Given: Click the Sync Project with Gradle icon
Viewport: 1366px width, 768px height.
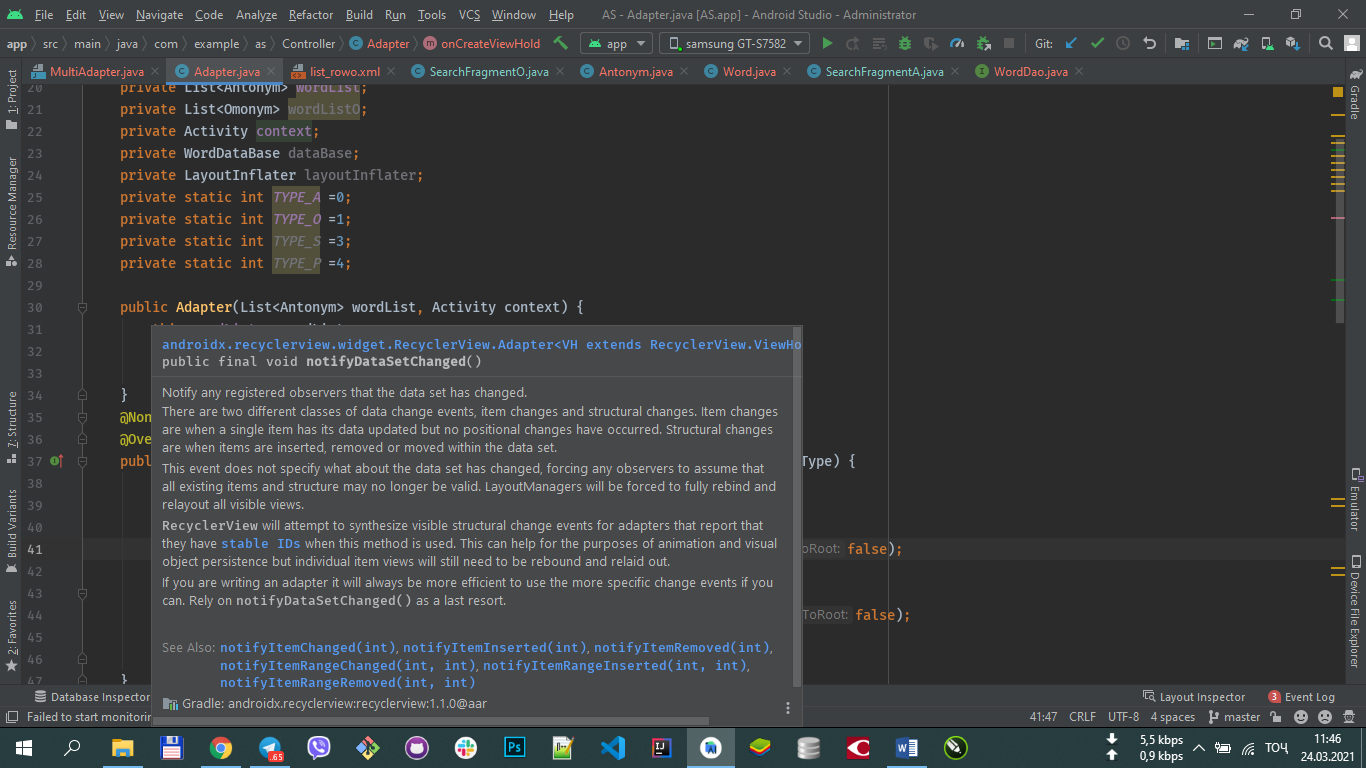Looking at the screenshot, I should 1241,44.
